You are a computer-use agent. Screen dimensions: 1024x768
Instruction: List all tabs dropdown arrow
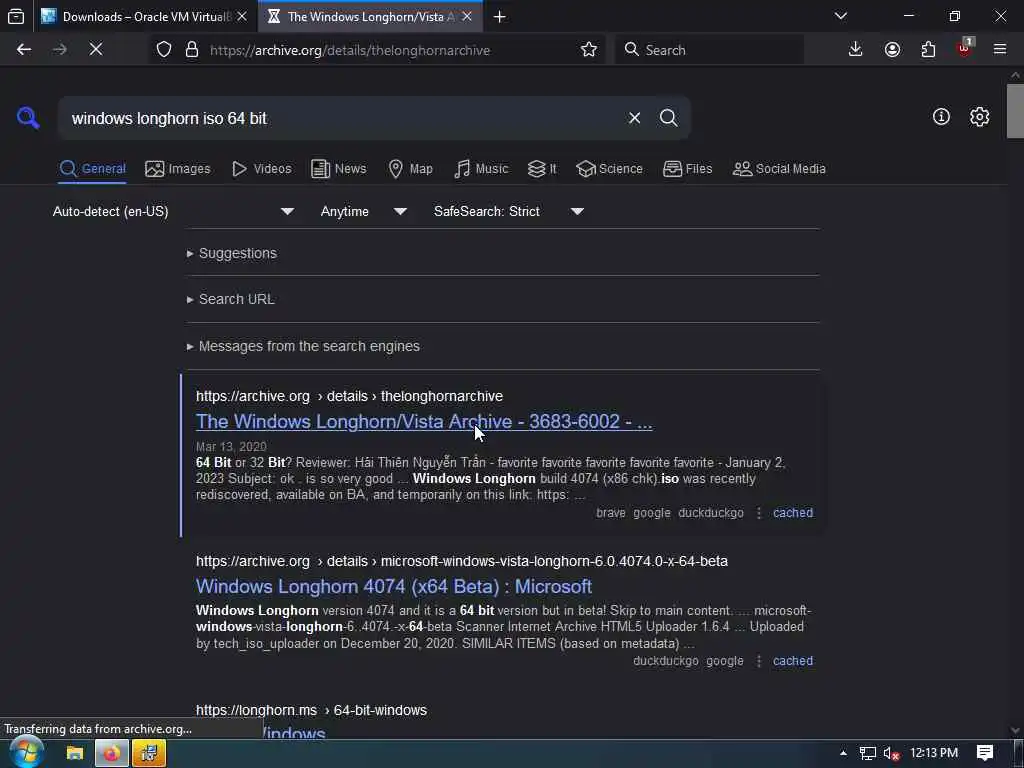pos(841,16)
